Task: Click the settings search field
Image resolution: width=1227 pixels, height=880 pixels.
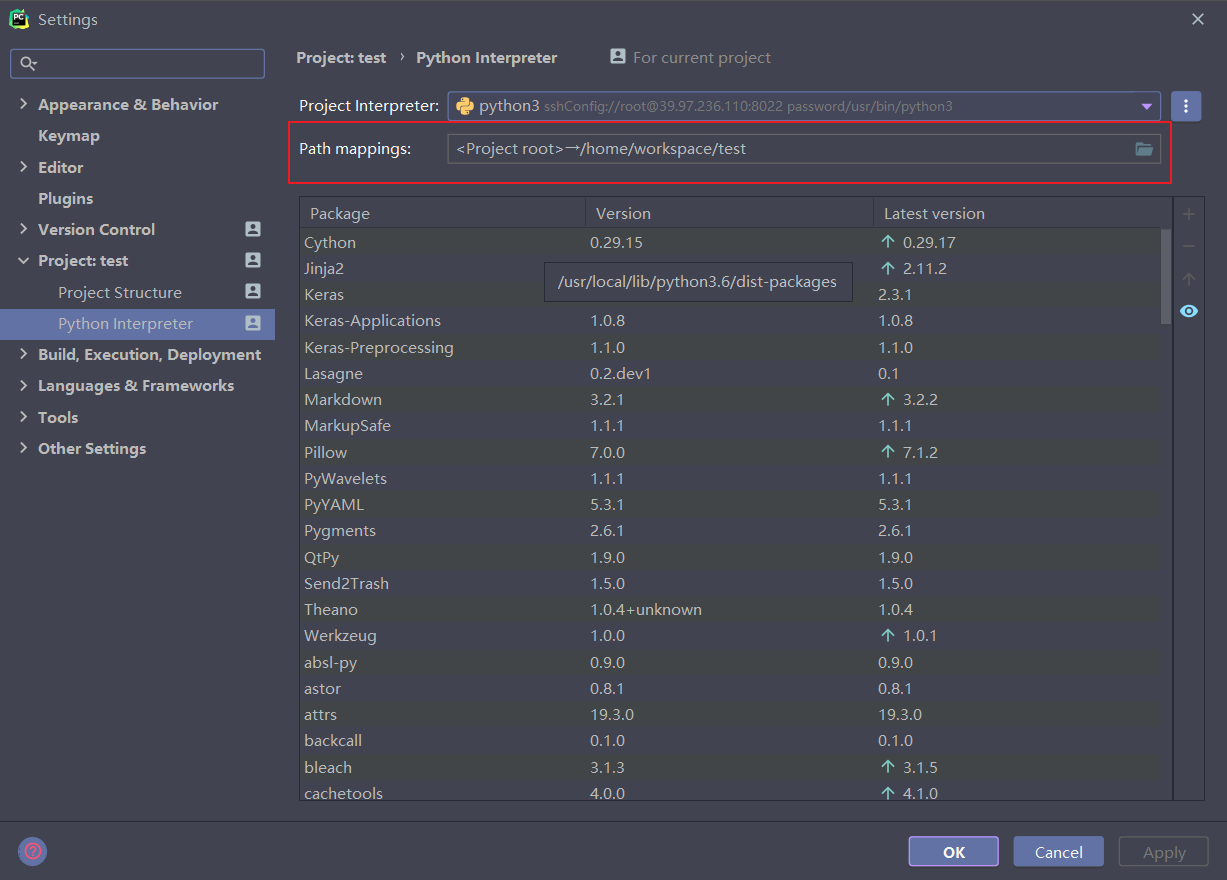Action: (137, 64)
